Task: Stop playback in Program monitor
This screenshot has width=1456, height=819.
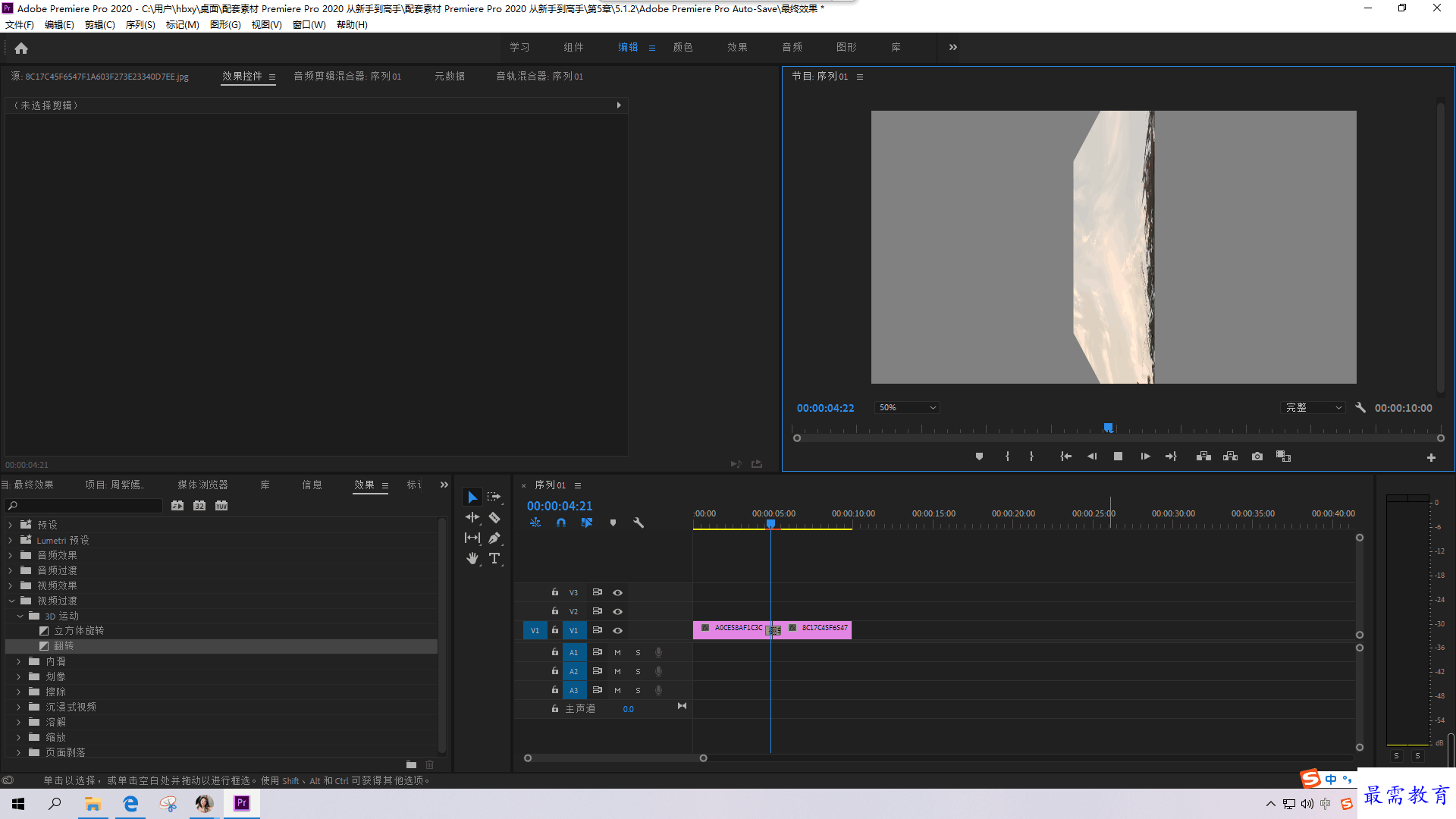Action: [1118, 457]
